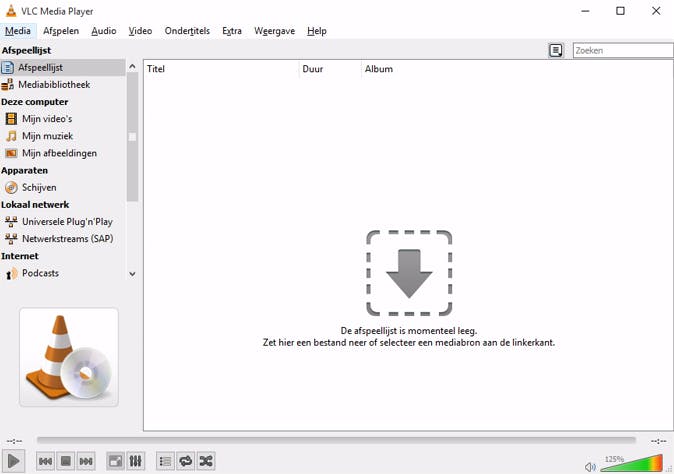
Task: Click the film icon beside Mijn video's
Action: tap(11, 119)
